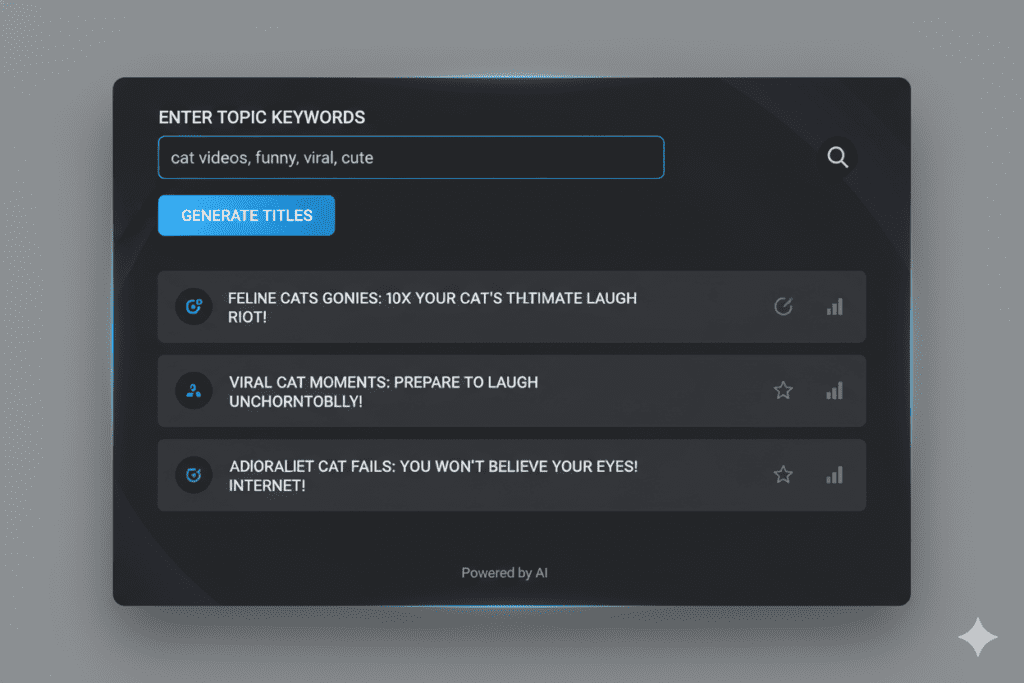Viewport: 1024px width, 683px height.
Task: Click the search magnifier icon
Action: 837,157
